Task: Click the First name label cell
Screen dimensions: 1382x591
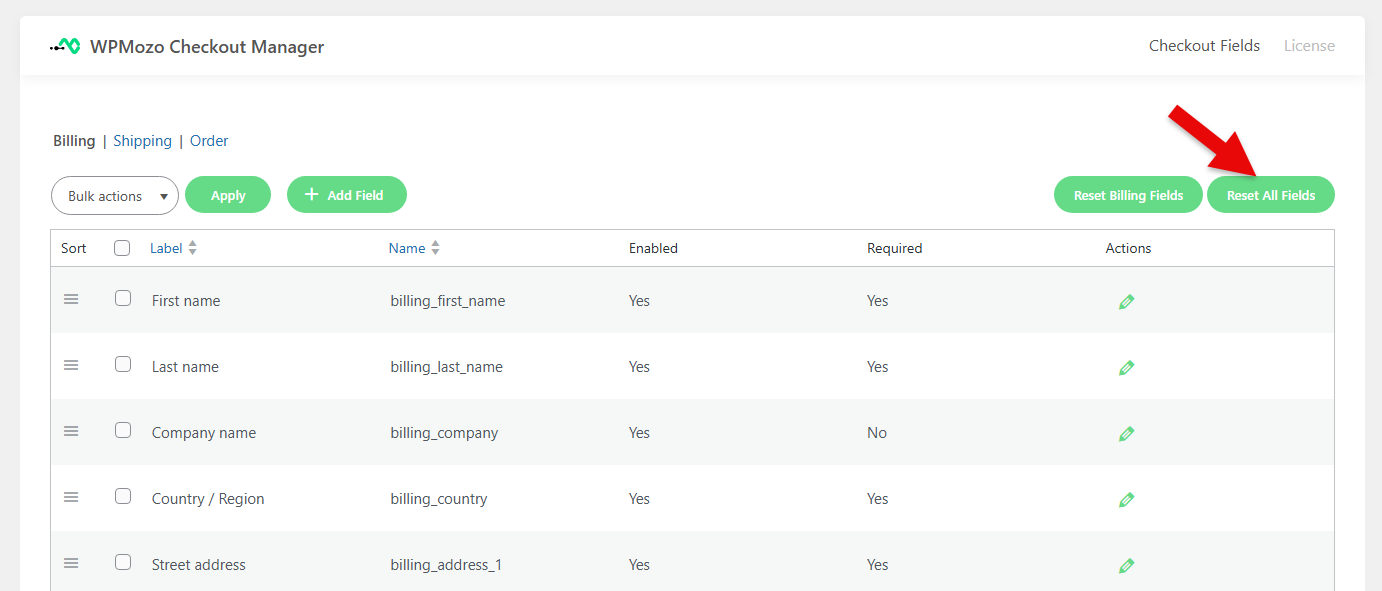Action: point(186,301)
